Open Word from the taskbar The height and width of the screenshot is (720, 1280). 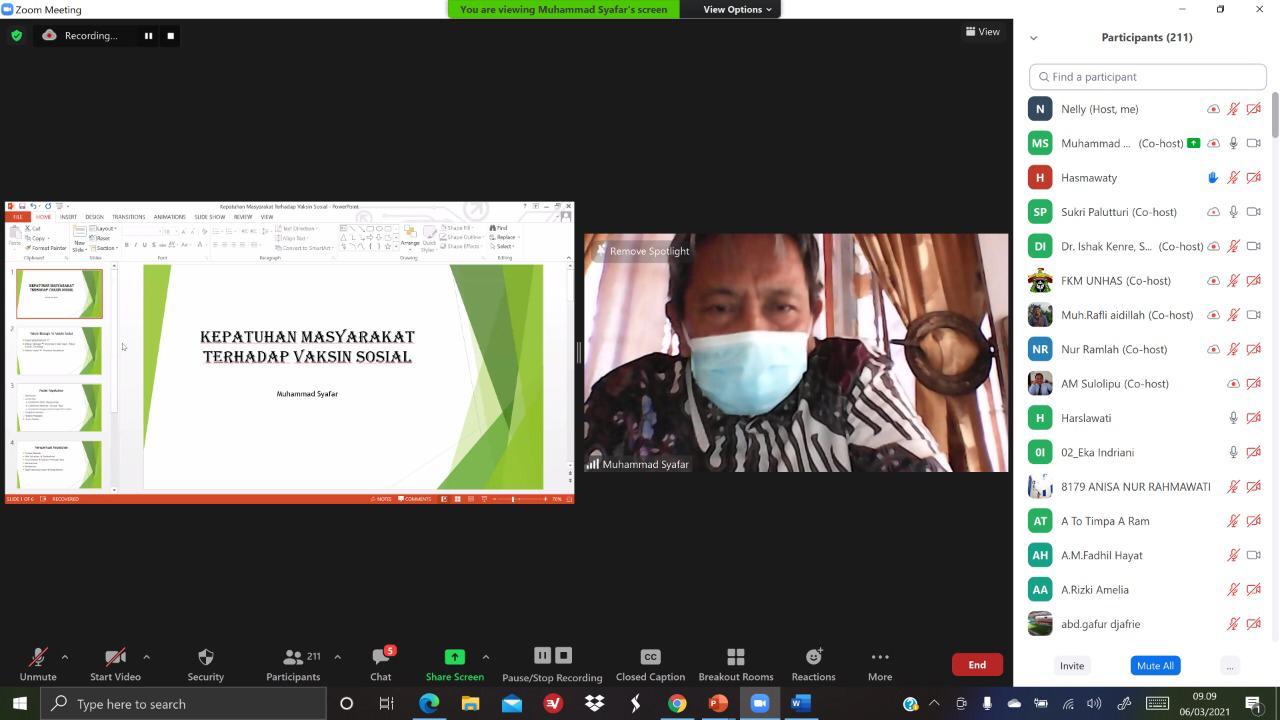tap(800, 704)
